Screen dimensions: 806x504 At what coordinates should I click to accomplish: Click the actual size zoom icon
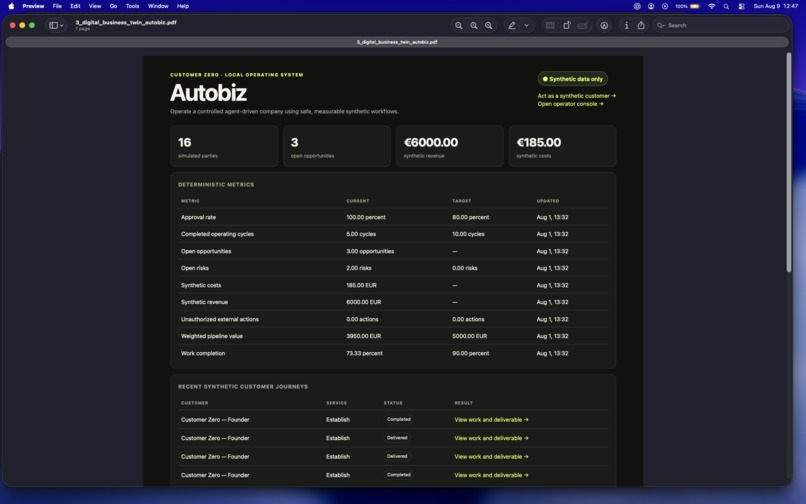click(x=473, y=25)
